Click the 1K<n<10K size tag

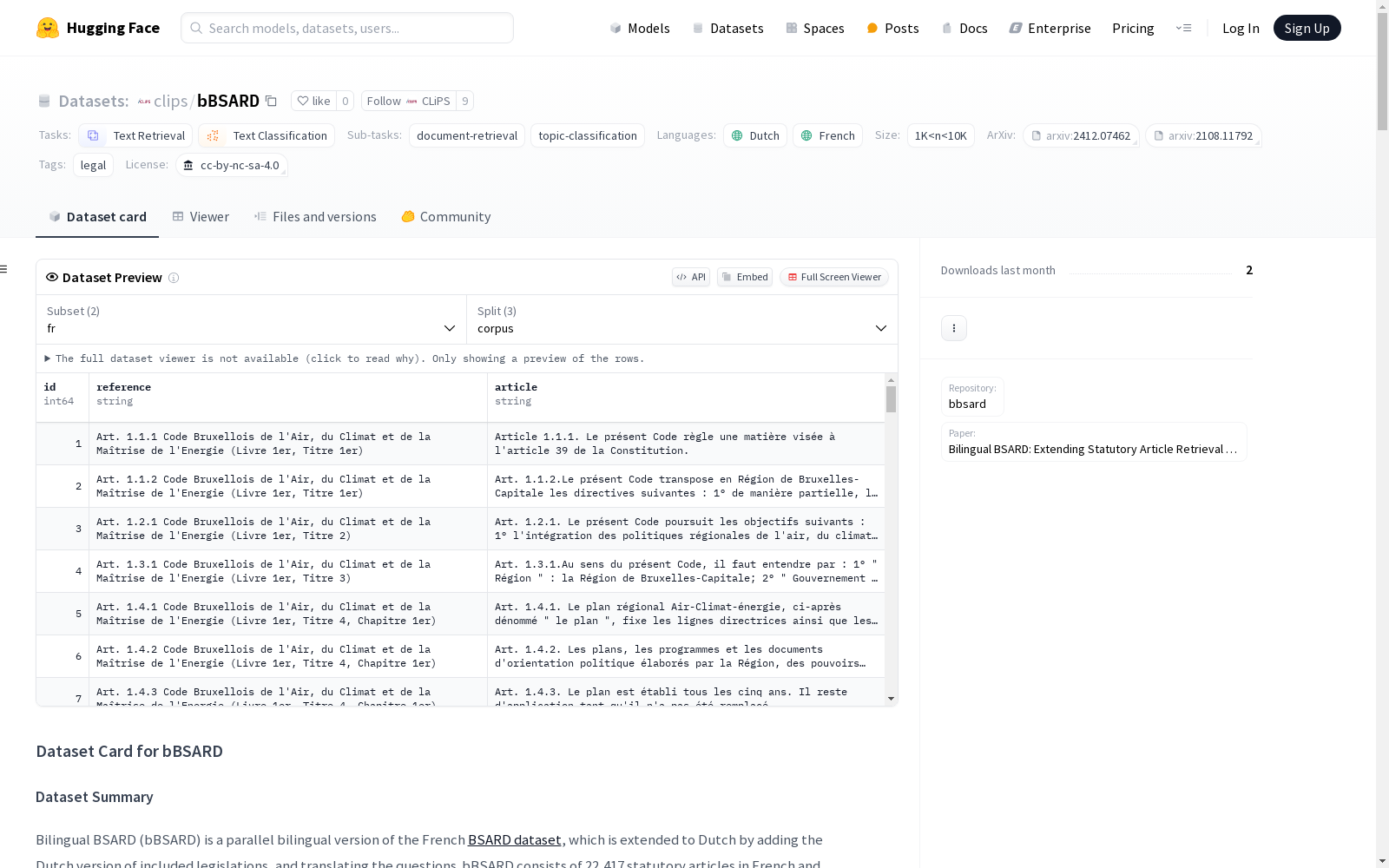tap(941, 135)
